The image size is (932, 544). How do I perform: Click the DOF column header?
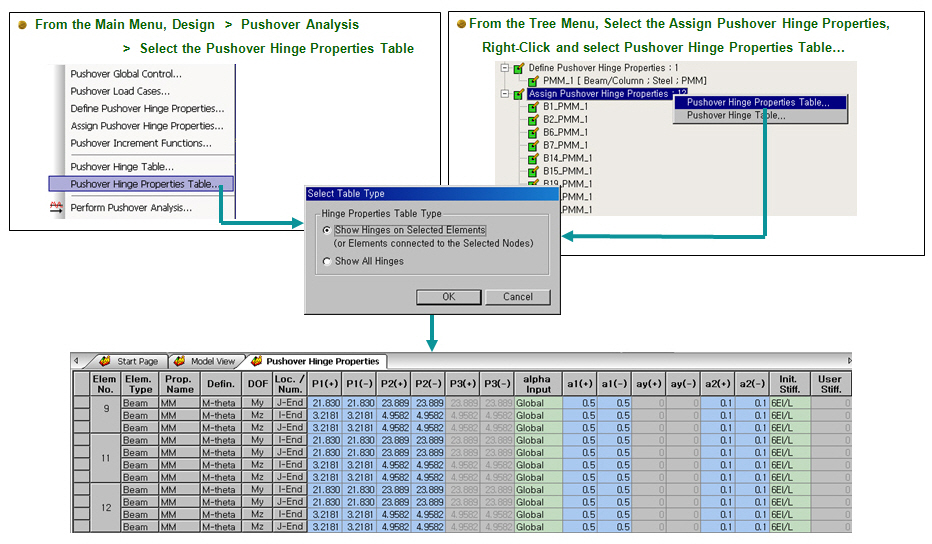pyautogui.click(x=257, y=384)
